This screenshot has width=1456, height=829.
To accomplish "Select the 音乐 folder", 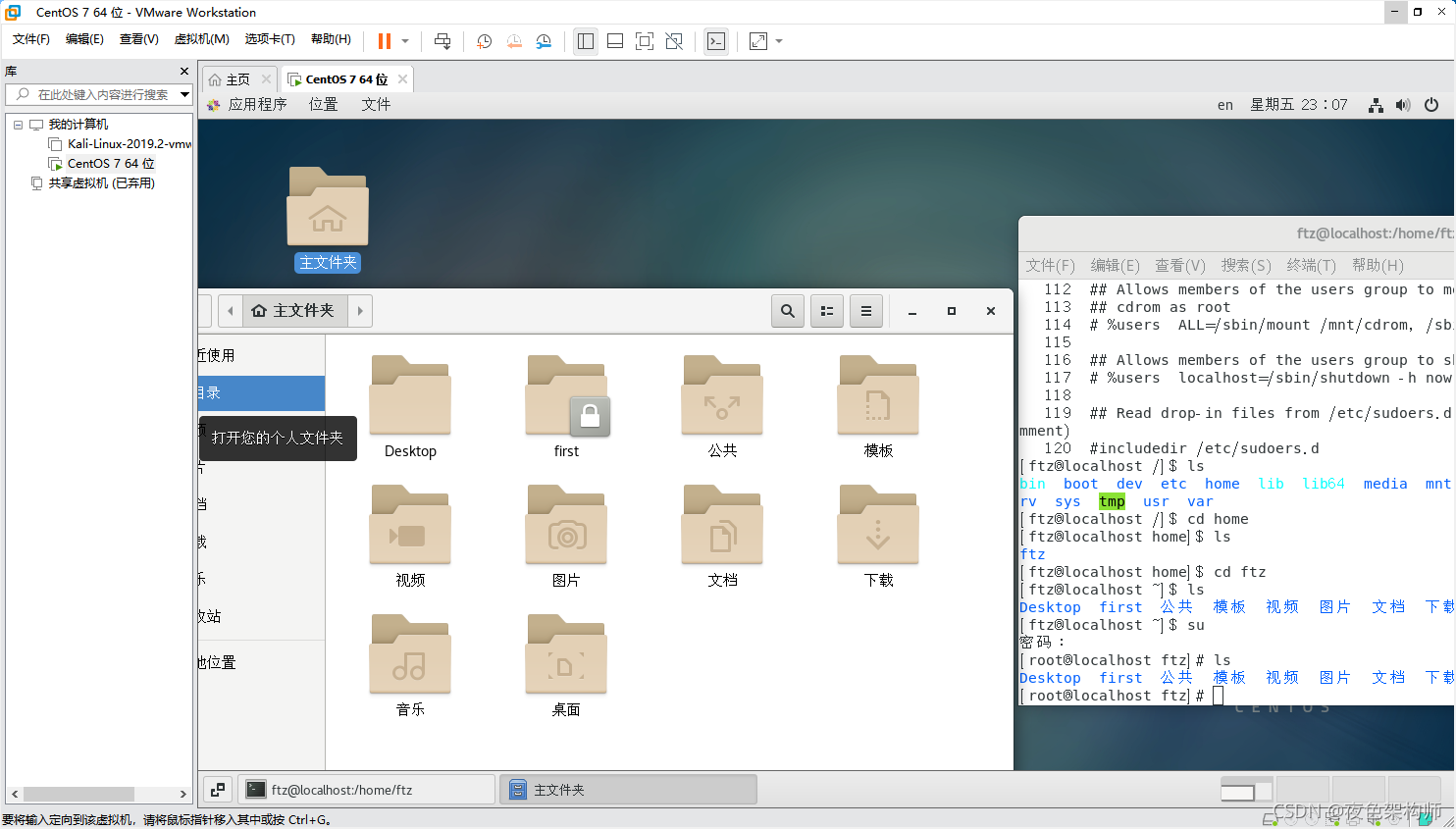I will coord(410,666).
